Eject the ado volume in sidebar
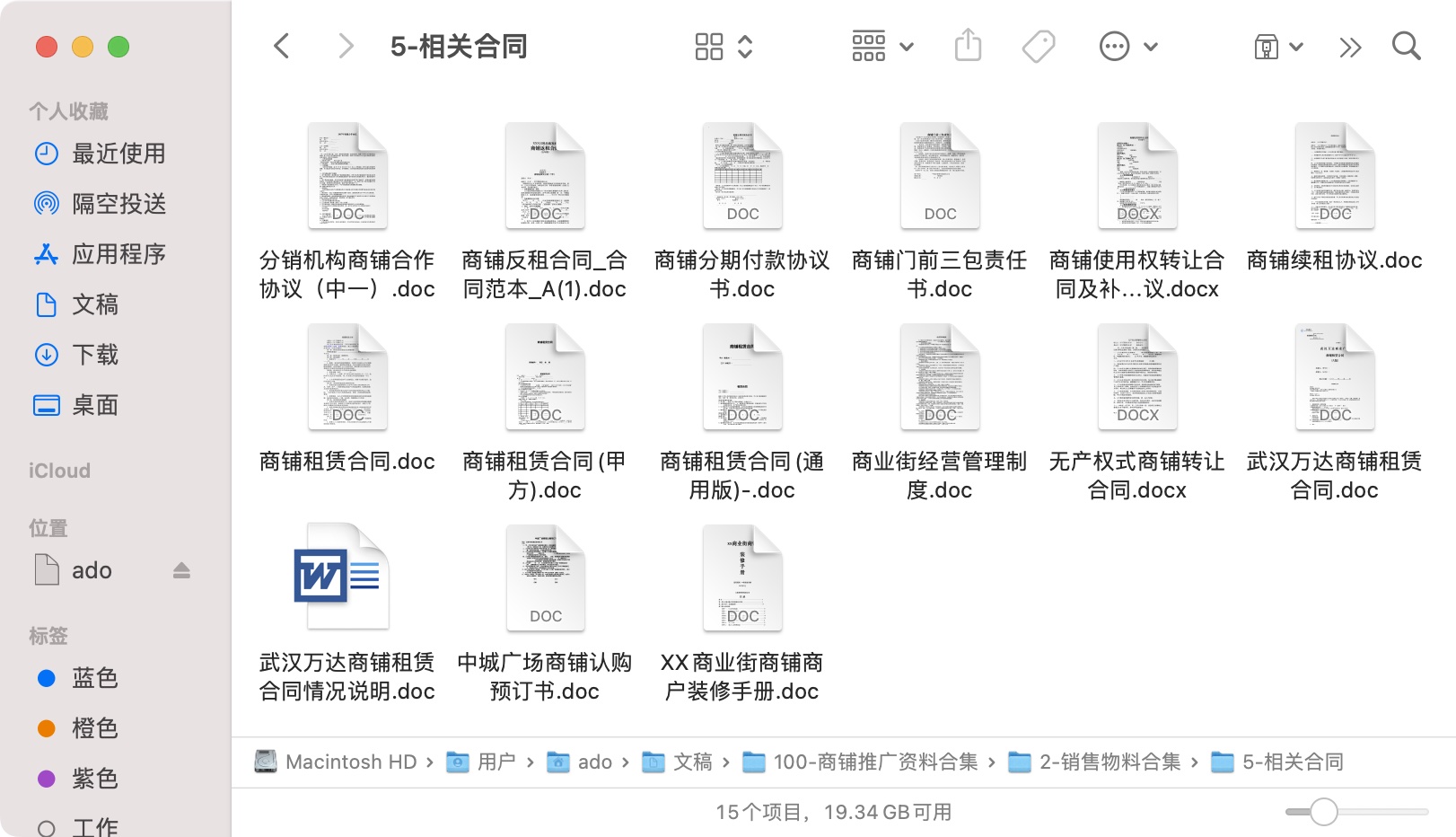Screen dimensions: 1456x837 [181, 570]
